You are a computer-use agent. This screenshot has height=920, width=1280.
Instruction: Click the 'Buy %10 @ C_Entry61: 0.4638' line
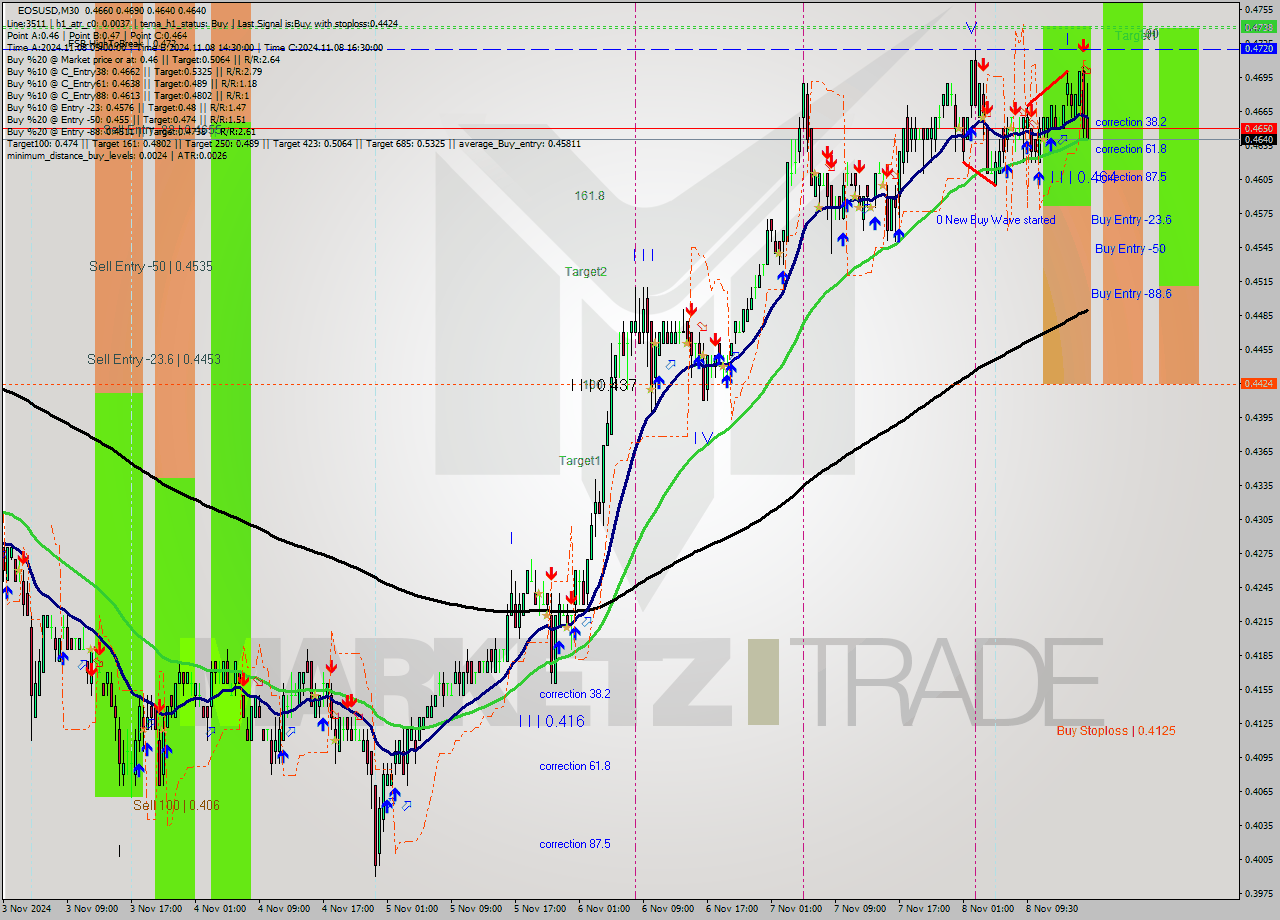[x=131, y=83]
